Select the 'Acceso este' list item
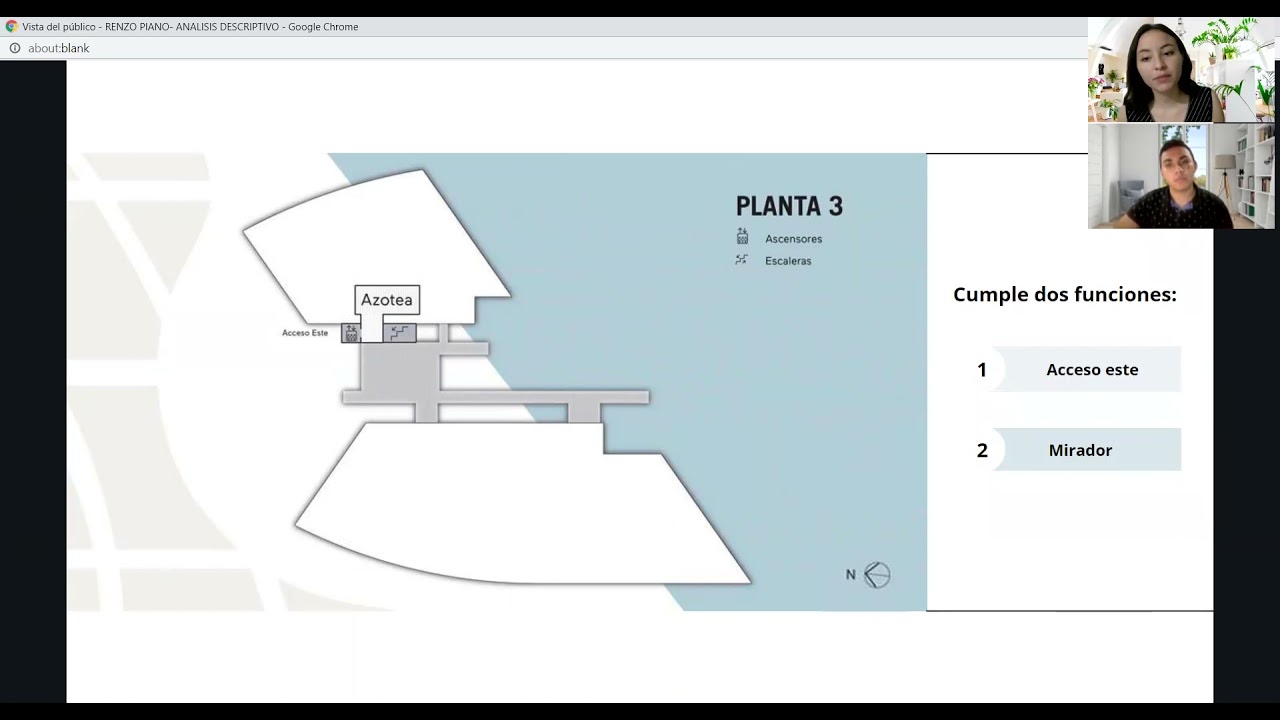 point(1092,369)
